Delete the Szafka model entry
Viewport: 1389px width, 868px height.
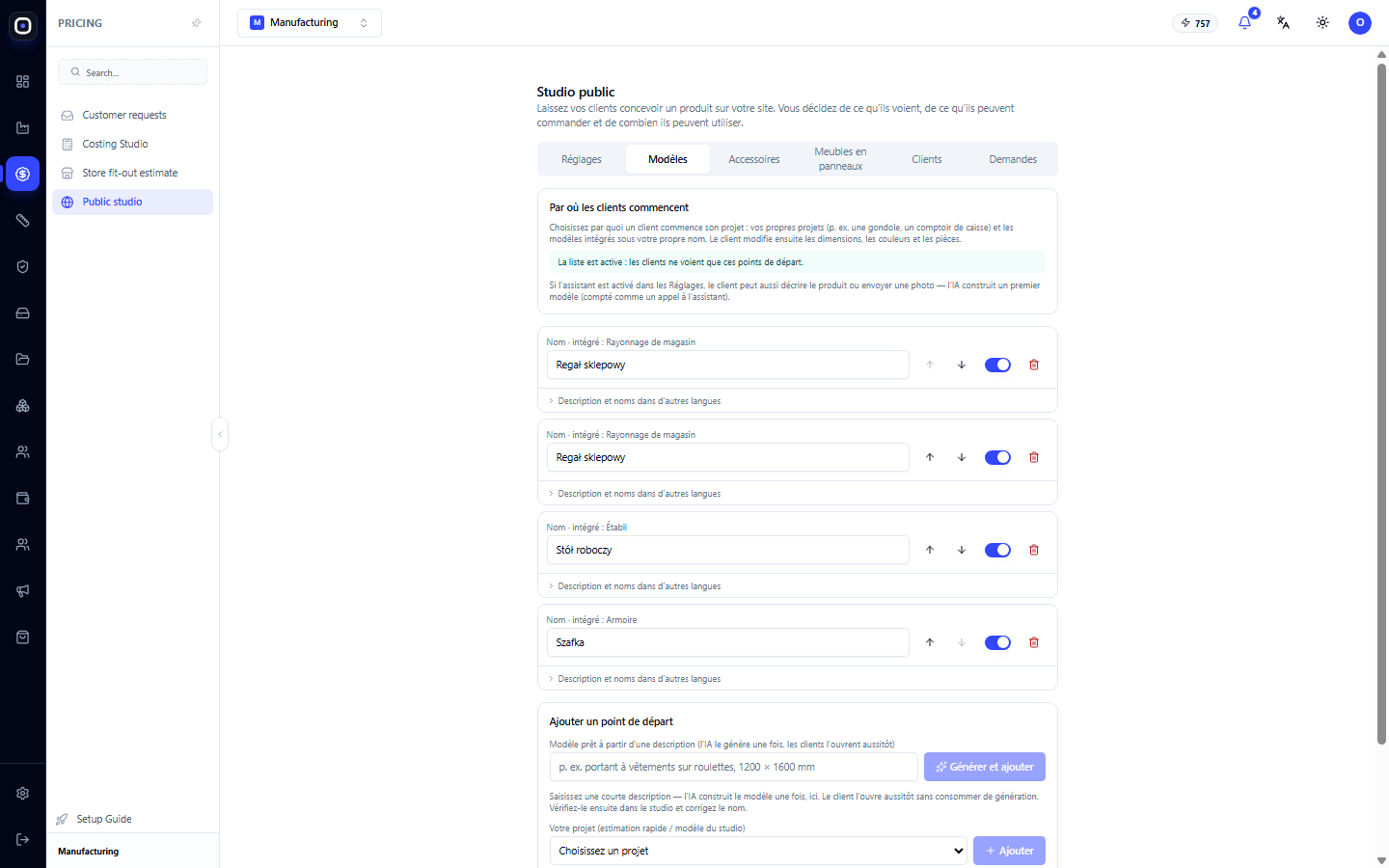1034,642
